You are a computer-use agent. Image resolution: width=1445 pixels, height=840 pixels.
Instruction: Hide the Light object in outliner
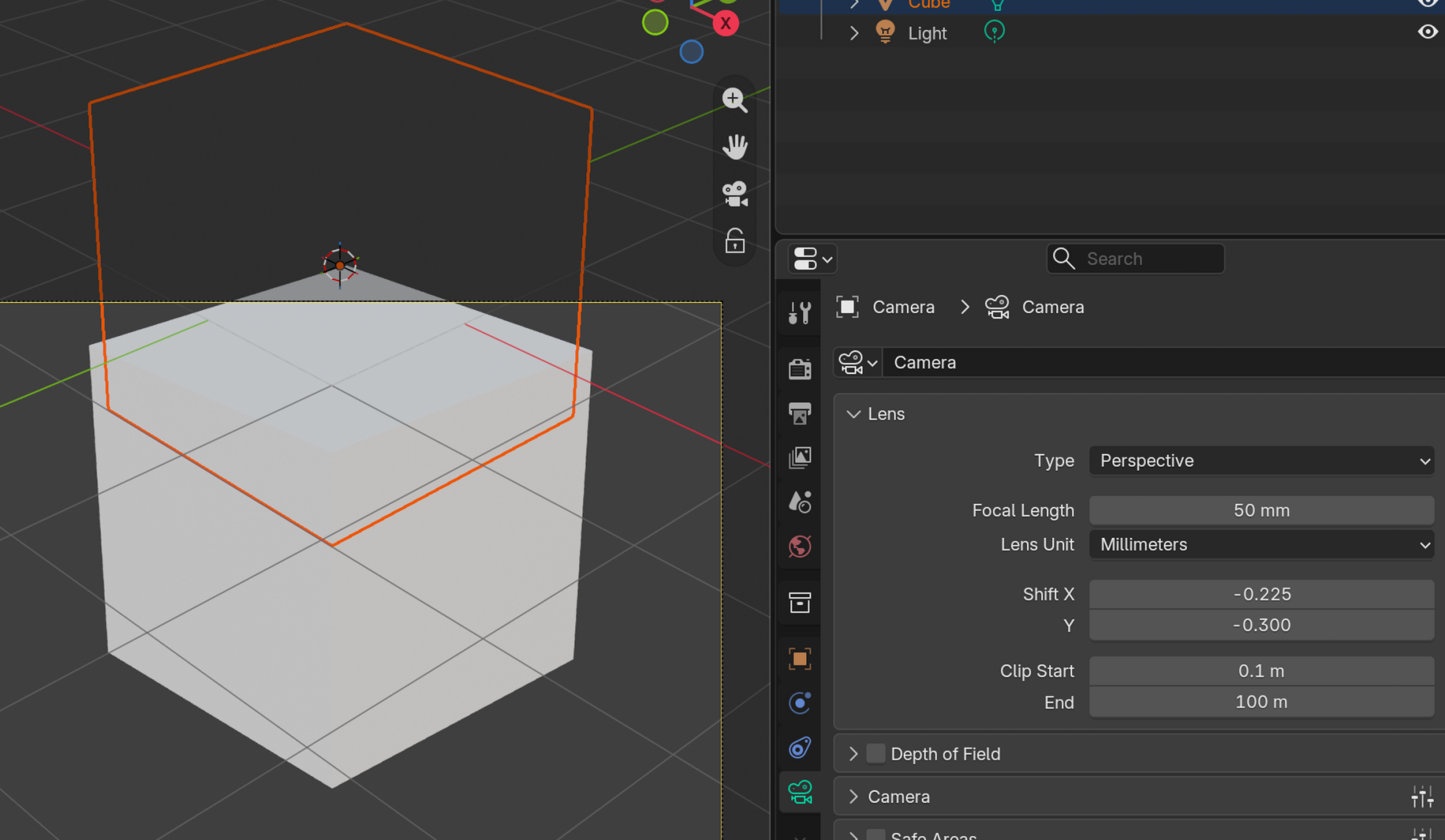[x=1427, y=32]
